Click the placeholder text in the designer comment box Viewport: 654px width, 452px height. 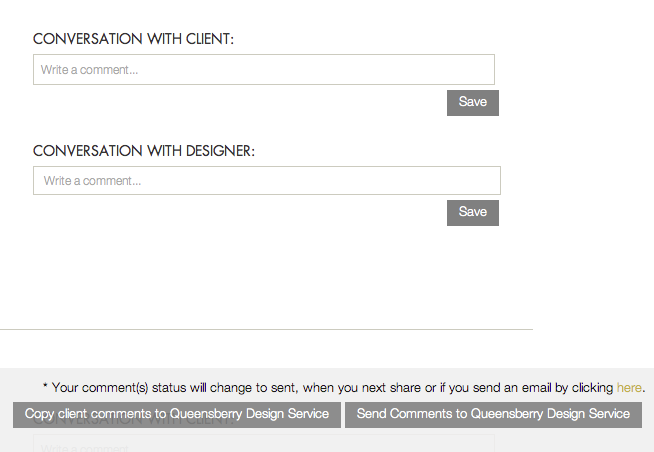tap(92, 181)
